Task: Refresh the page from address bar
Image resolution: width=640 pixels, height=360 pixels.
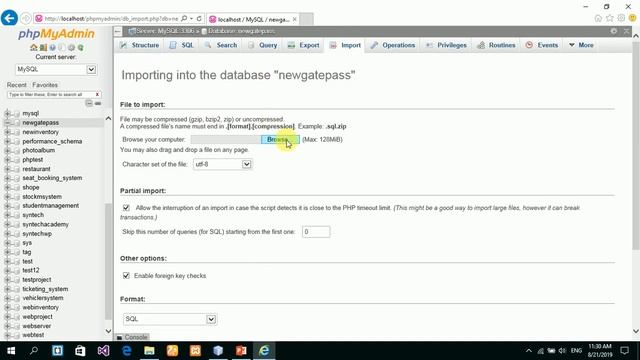Action: (199, 18)
